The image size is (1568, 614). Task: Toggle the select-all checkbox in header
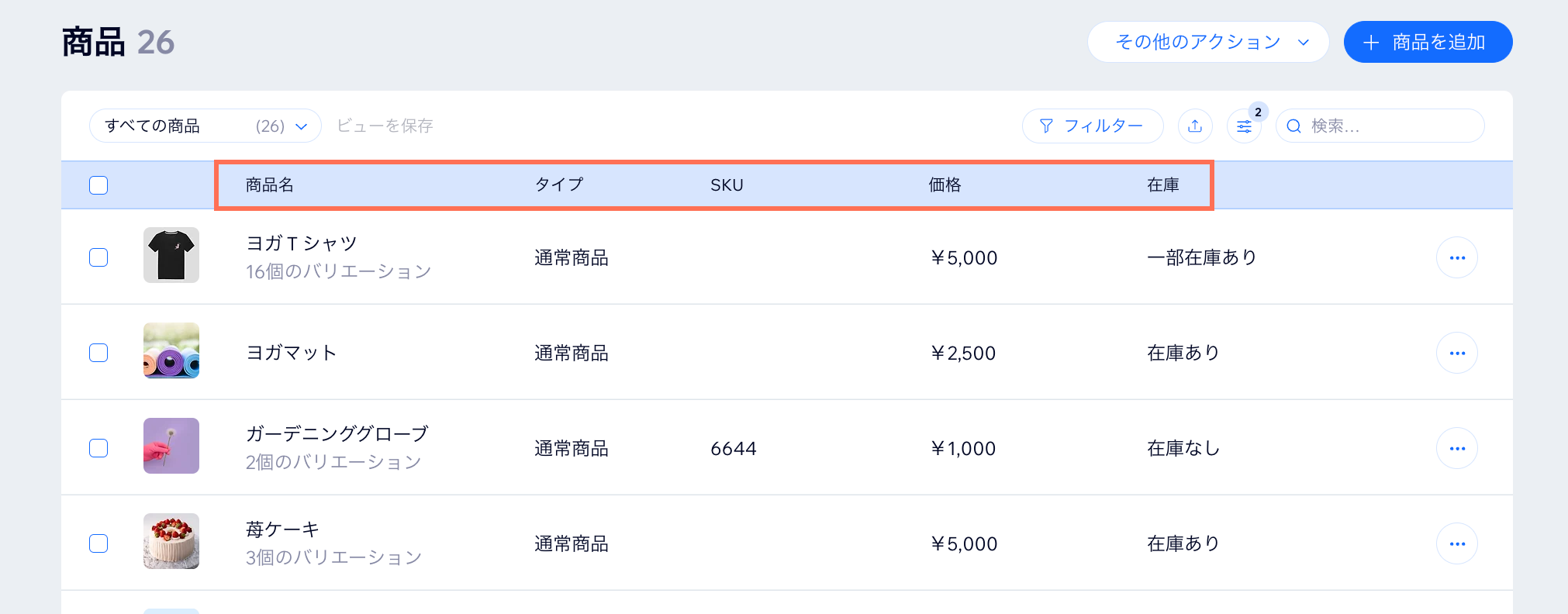coord(98,185)
